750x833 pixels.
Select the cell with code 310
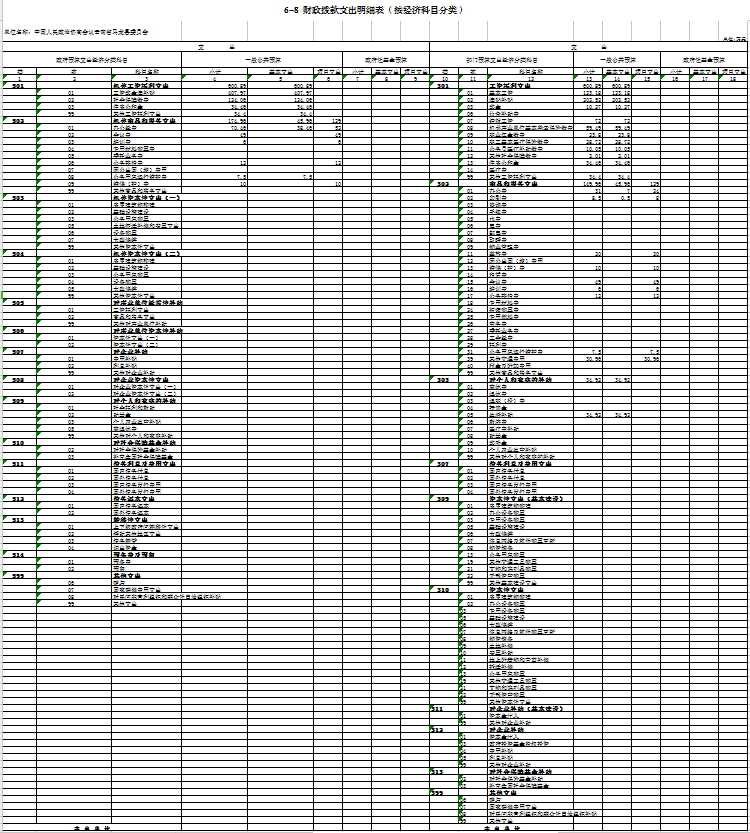[x=441, y=589]
